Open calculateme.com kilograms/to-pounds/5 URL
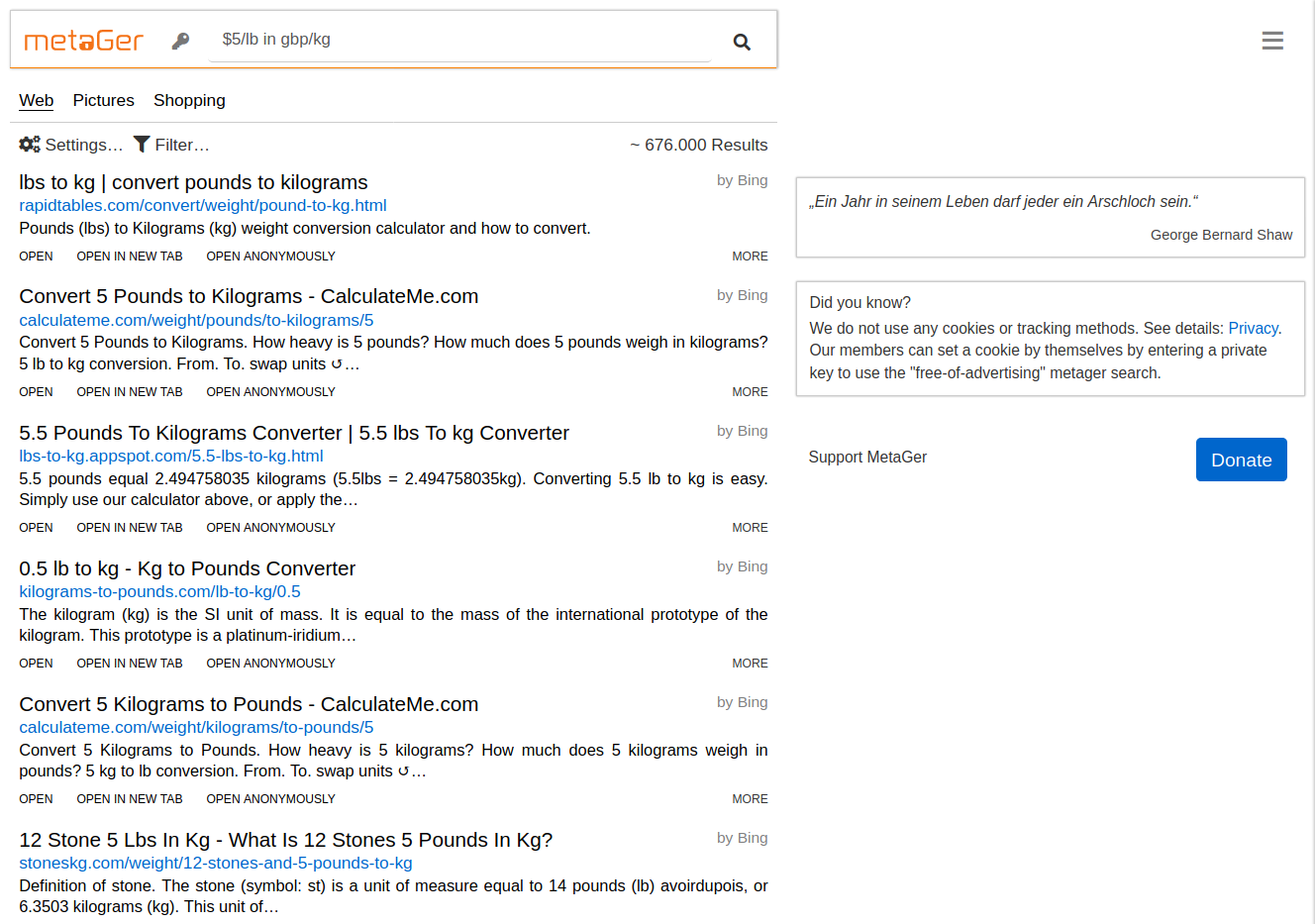Viewport: 1315px width, 924px height. (196, 728)
